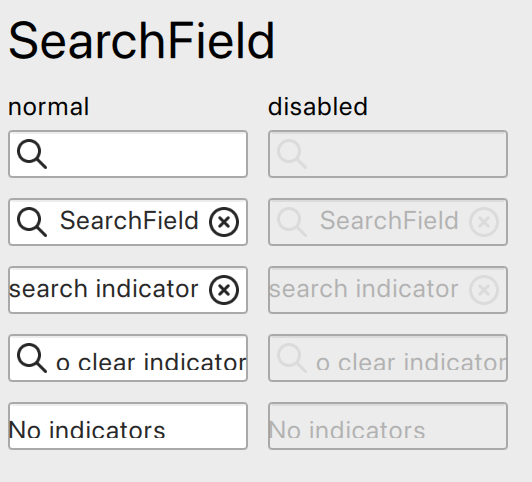The image size is (532, 482).
Task: Click the "disabled" column label
Action: [x=318, y=106]
